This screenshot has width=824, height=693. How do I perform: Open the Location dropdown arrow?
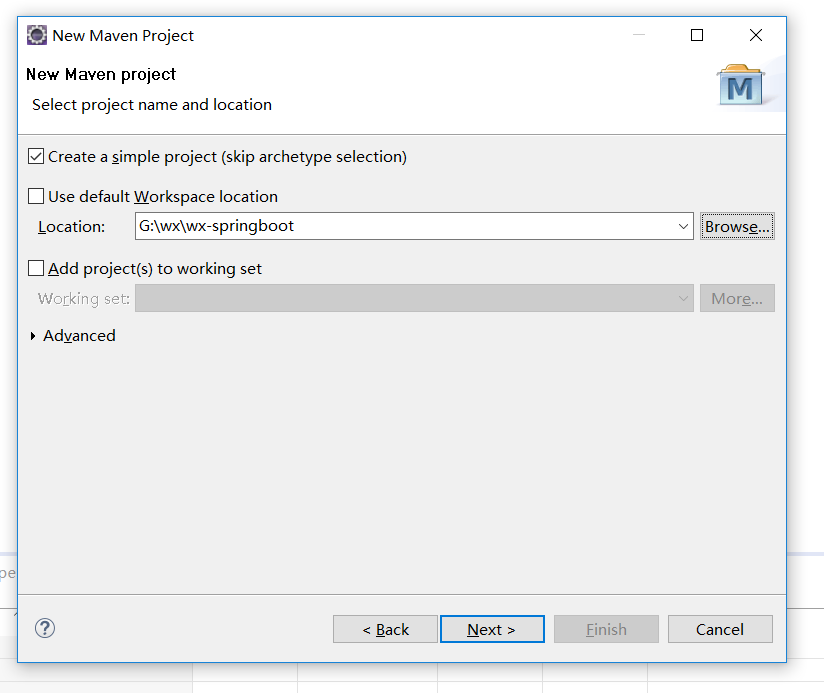click(684, 227)
